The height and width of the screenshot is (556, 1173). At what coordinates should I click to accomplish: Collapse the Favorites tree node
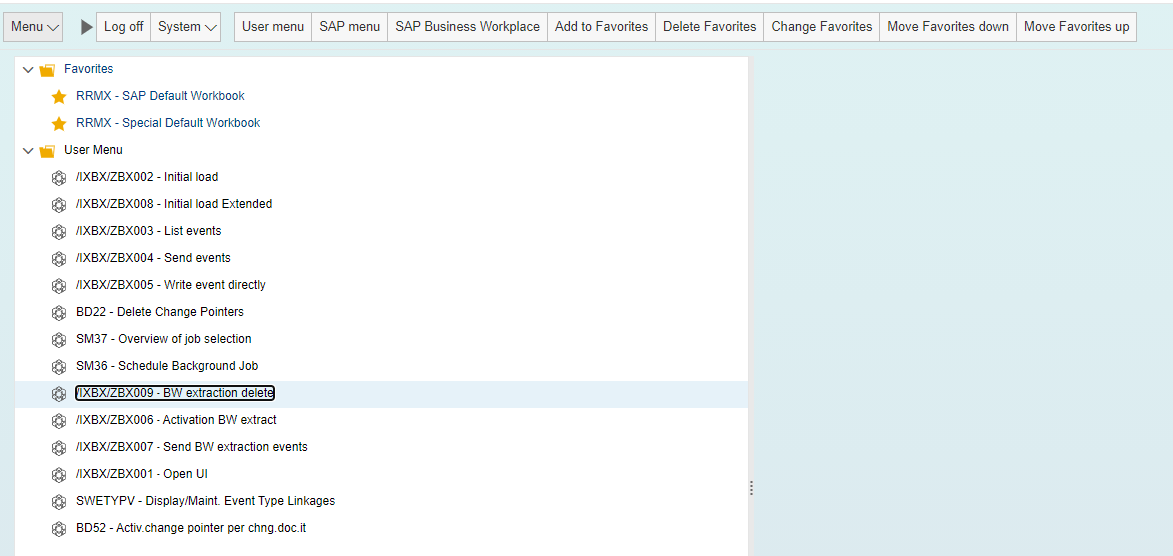point(28,70)
